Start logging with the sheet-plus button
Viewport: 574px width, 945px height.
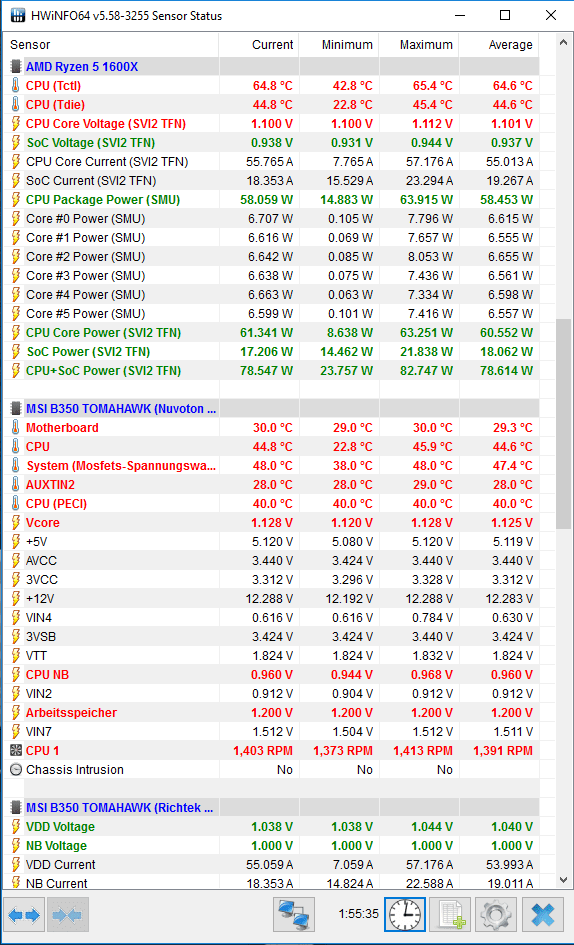click(x=451, y=915)
